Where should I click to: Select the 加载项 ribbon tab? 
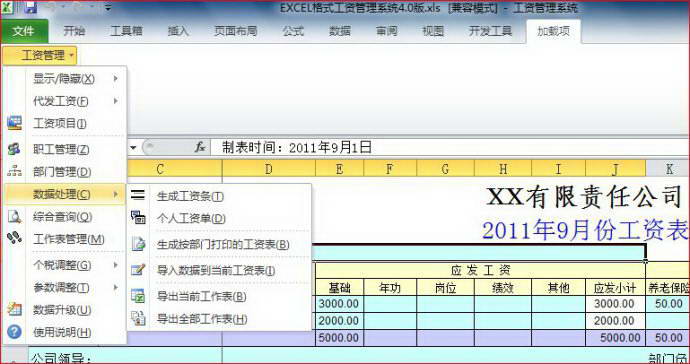pos(553,31)
